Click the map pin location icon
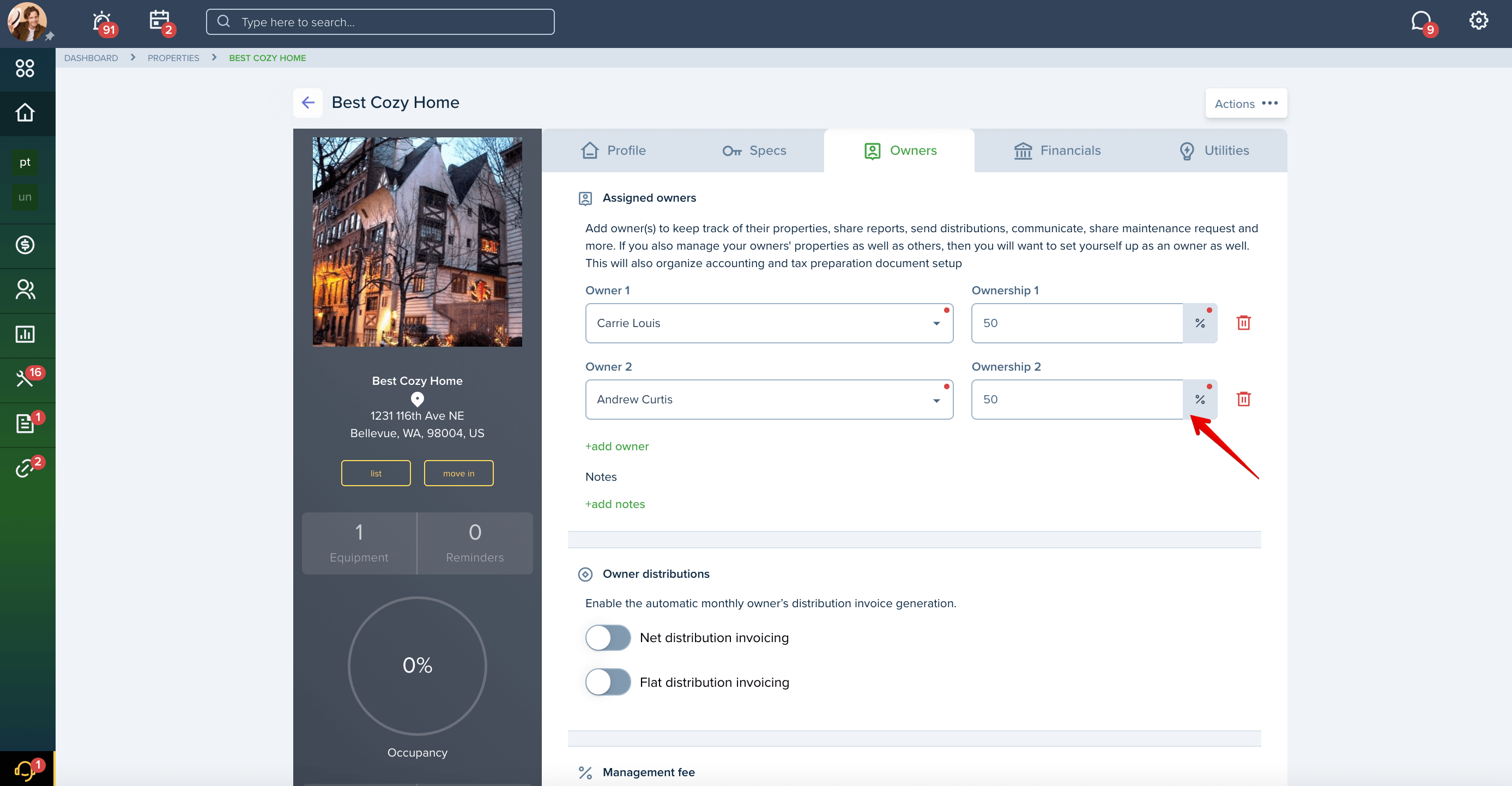Viewport: 1512px width, 786px height. (x=418, y=399)
